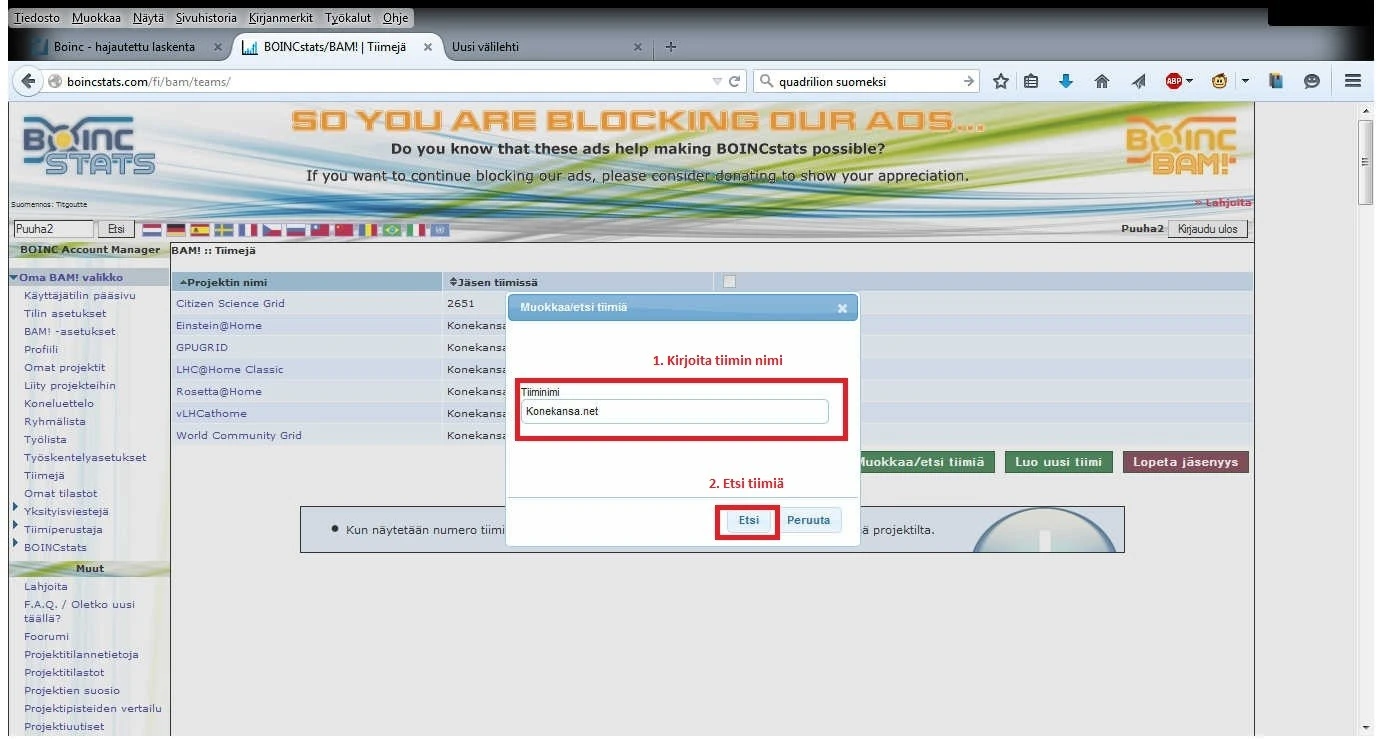Open the chat bubble smiley icon
Viewport: 1382px width, 744px height.
tap(1312, 82)
